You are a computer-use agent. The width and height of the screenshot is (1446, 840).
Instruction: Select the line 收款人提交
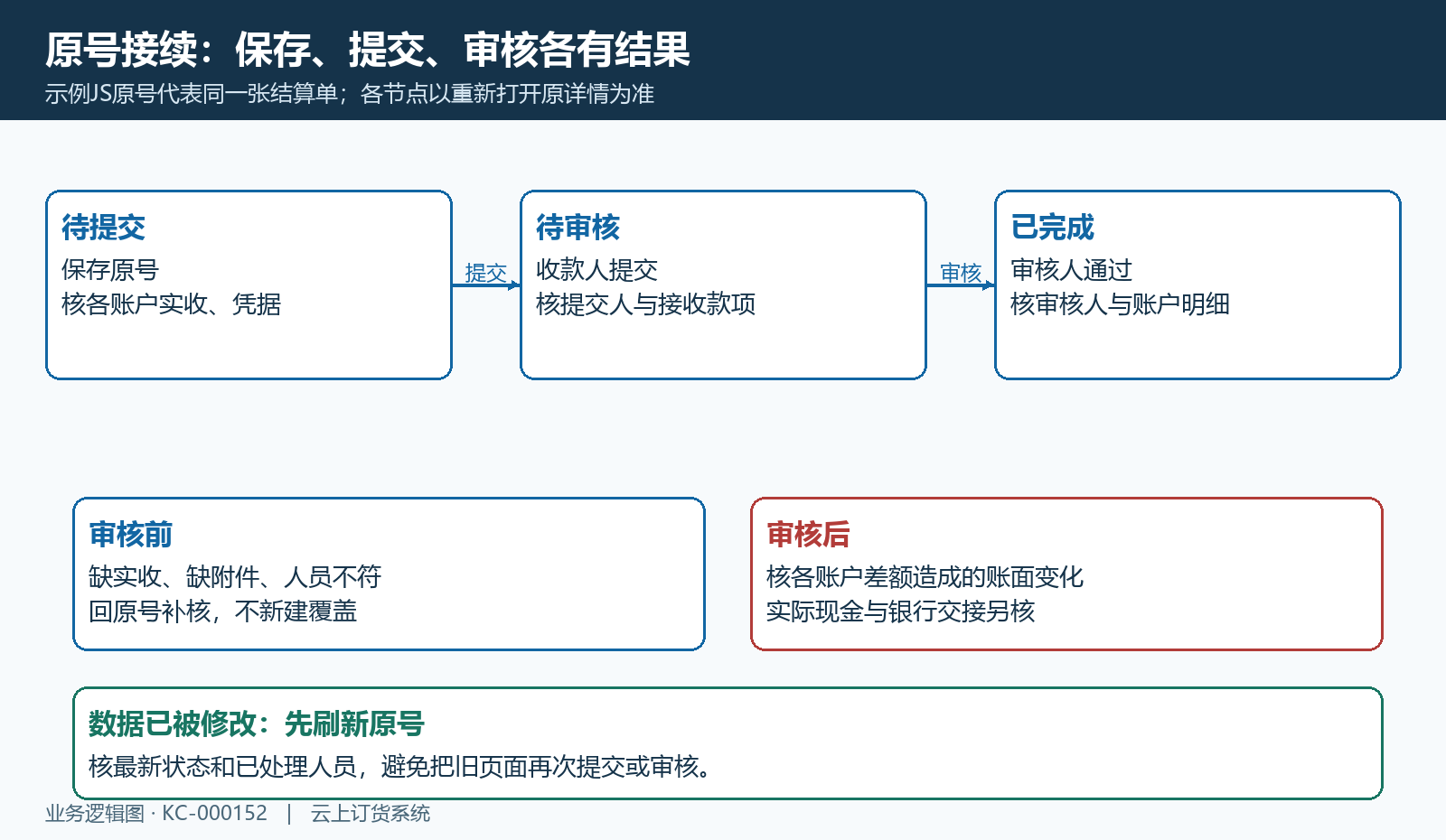pos(596,269)
